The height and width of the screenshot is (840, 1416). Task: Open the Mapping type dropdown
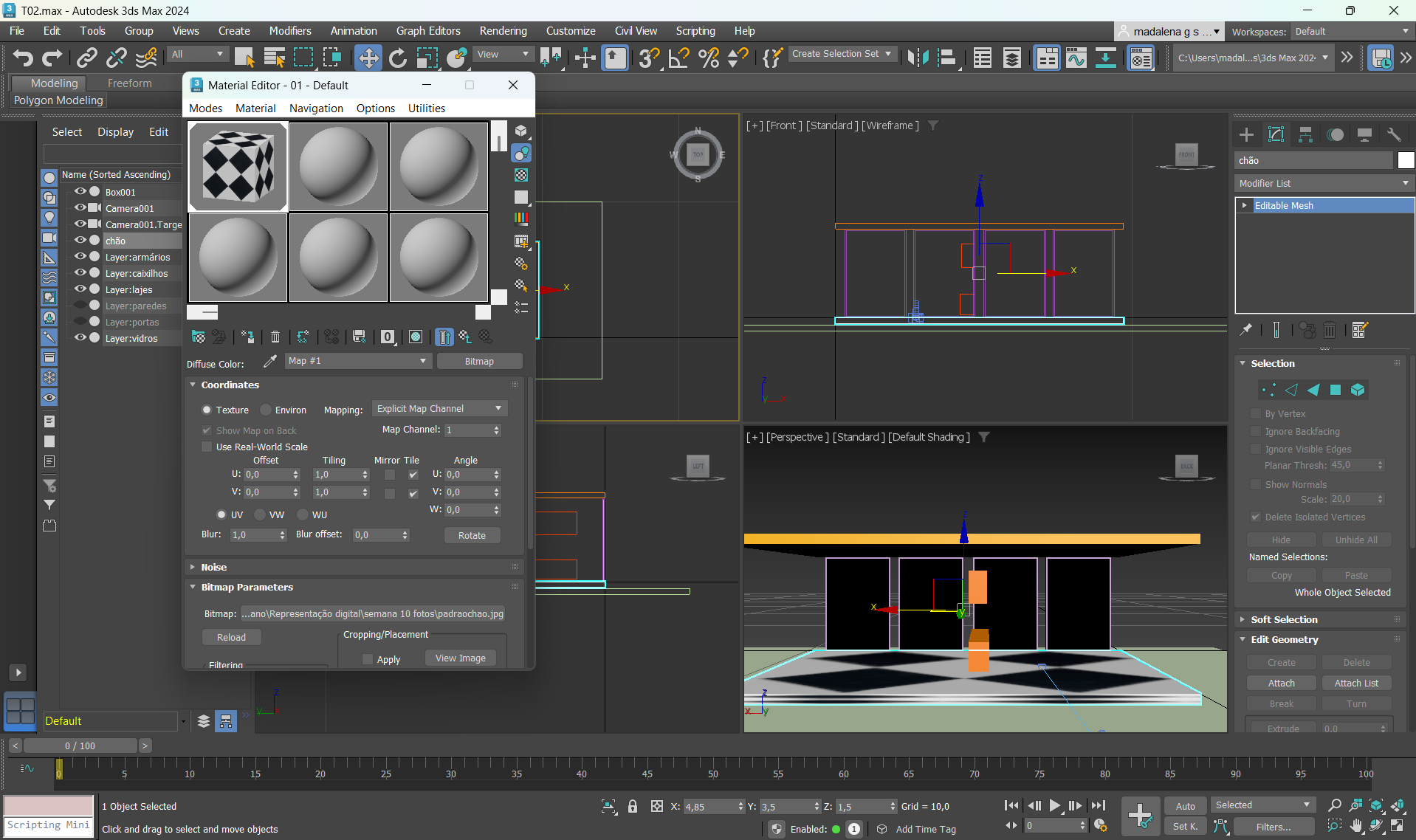click(439, 409)
